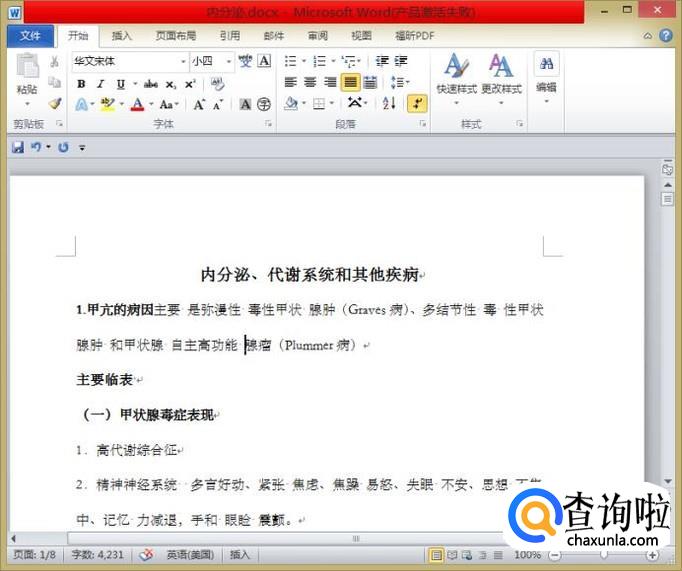The image size is (682, 571).
Task: Click the Undo arrow icon
Action: pyautogui.click(x=36, y=147)
